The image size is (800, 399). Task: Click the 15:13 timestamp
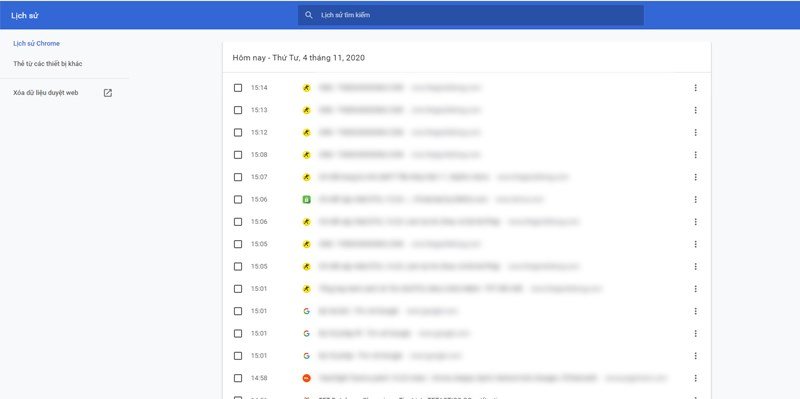259,110
